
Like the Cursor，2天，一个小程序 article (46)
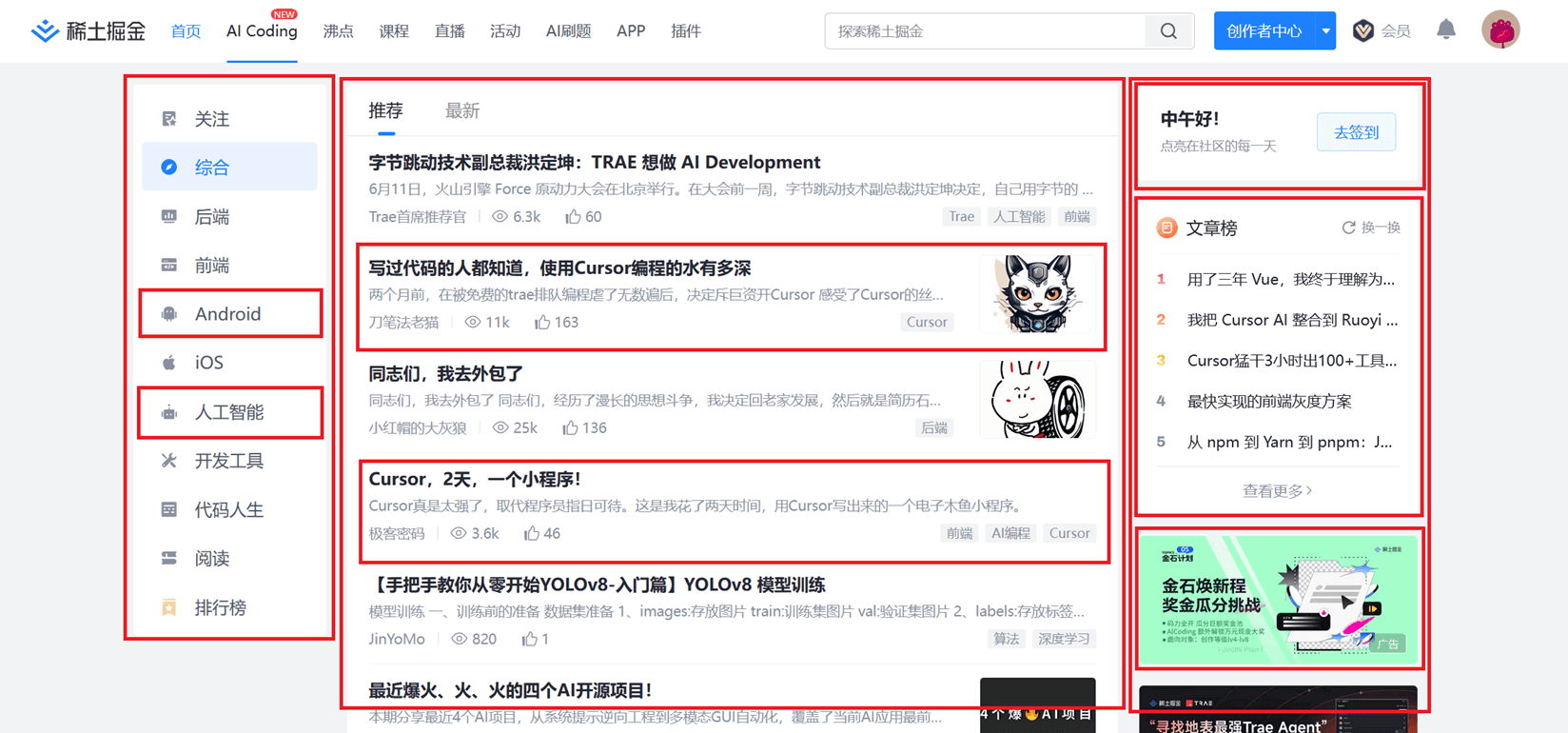(532, 534)
